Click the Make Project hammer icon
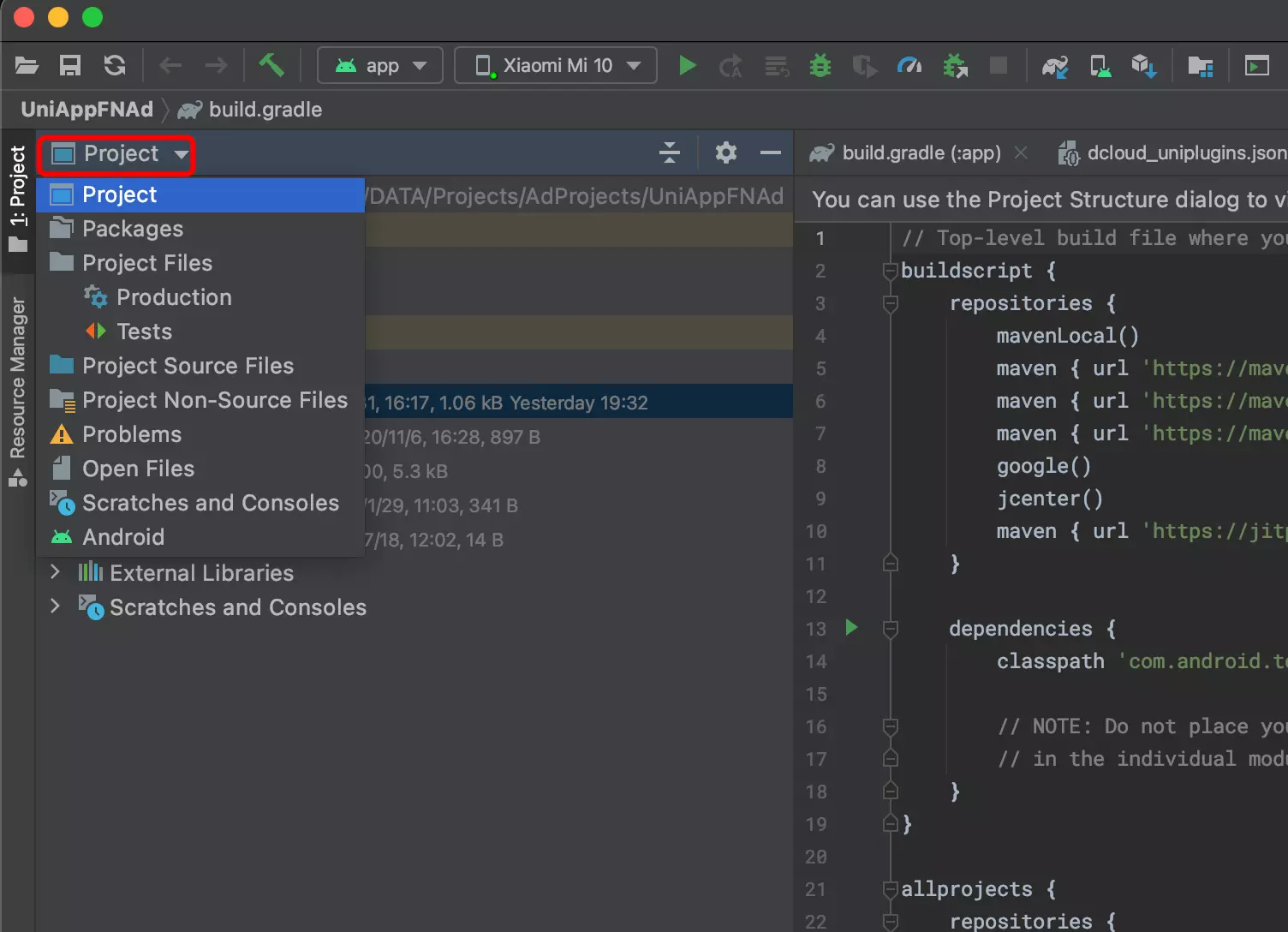Viewport: 1288px width, 932px height. point(271,65)
